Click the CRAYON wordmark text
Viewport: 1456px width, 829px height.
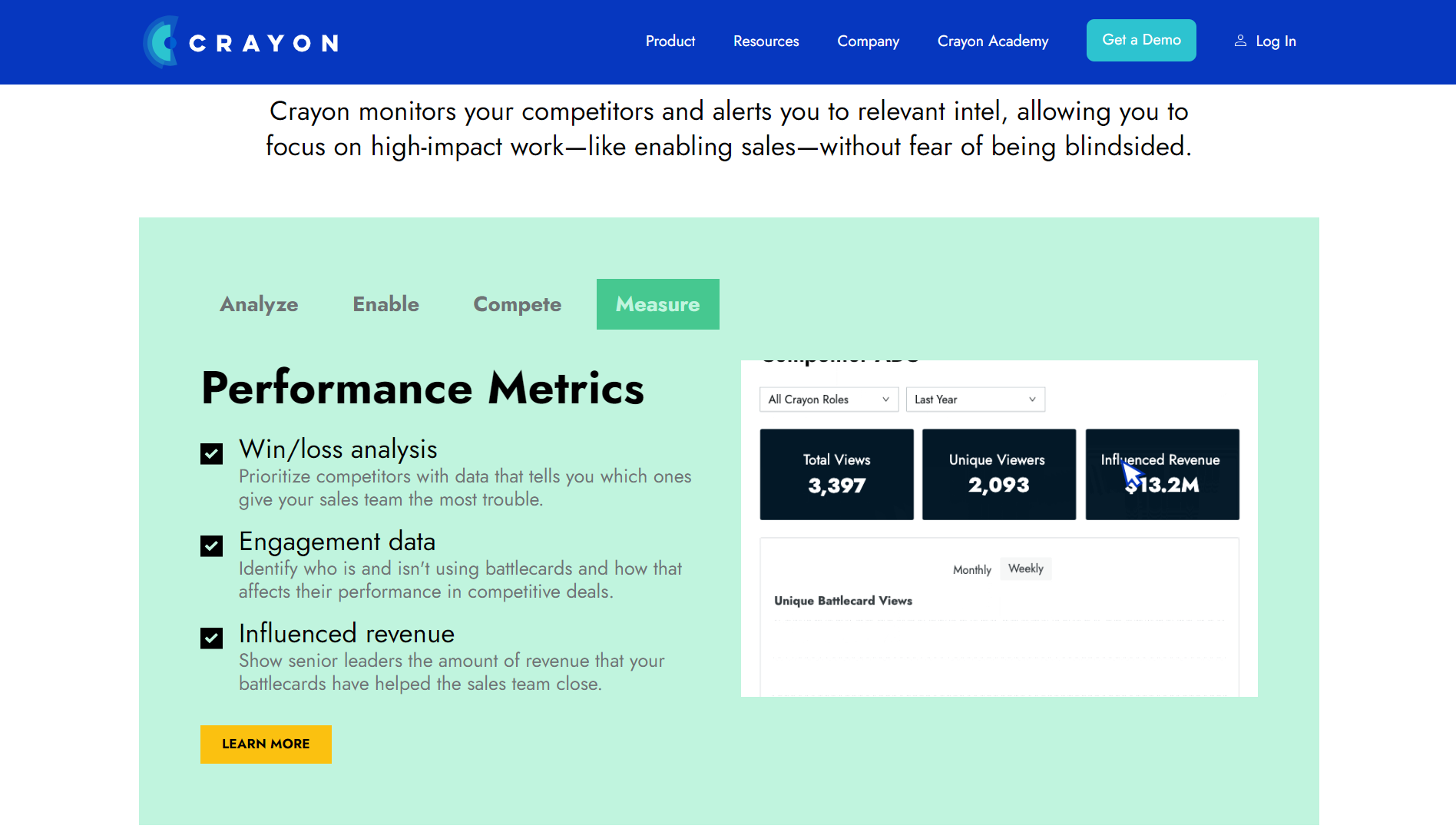[x=263, y=43]
